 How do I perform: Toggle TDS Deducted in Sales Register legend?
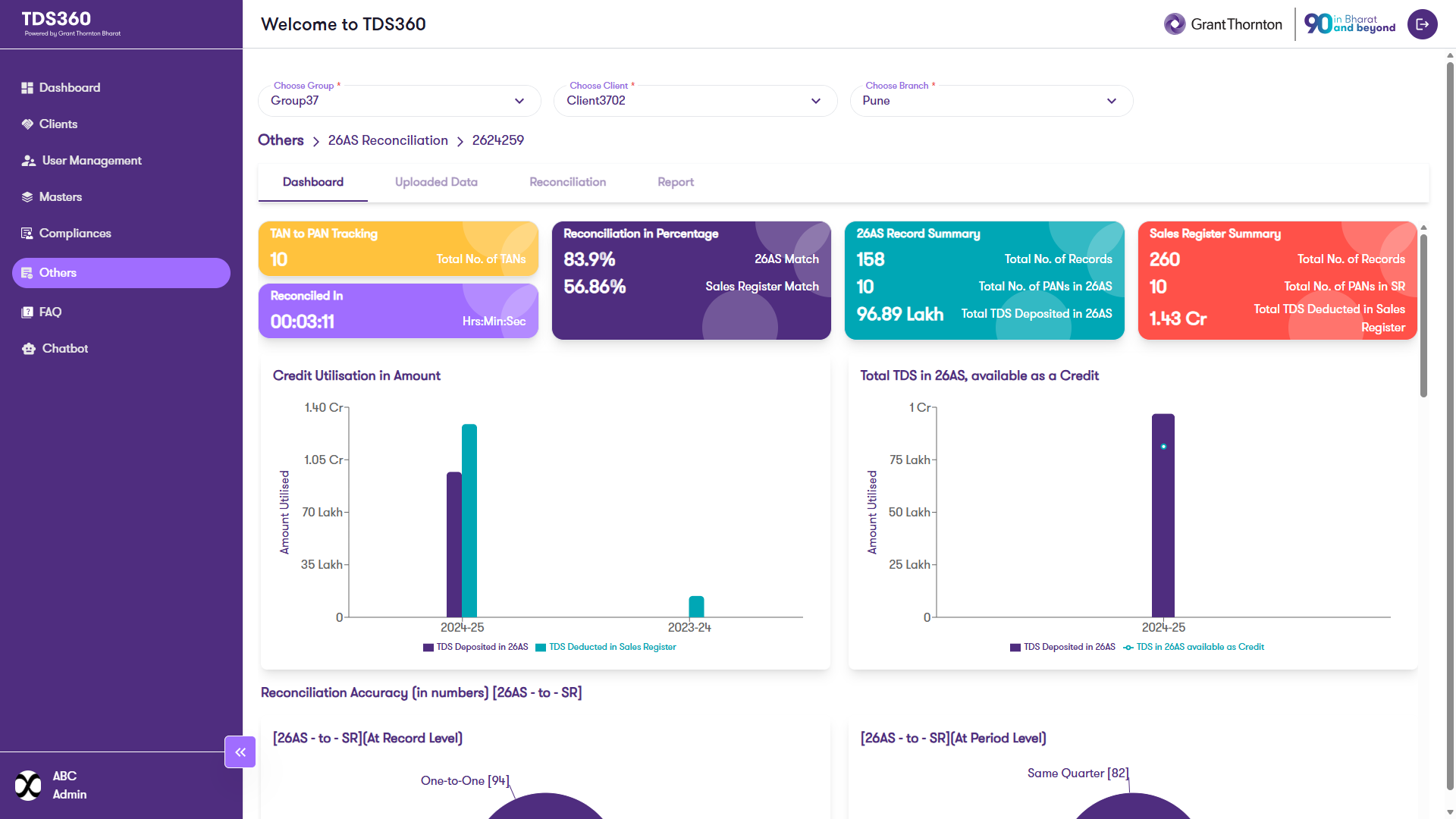click(606, 647)
